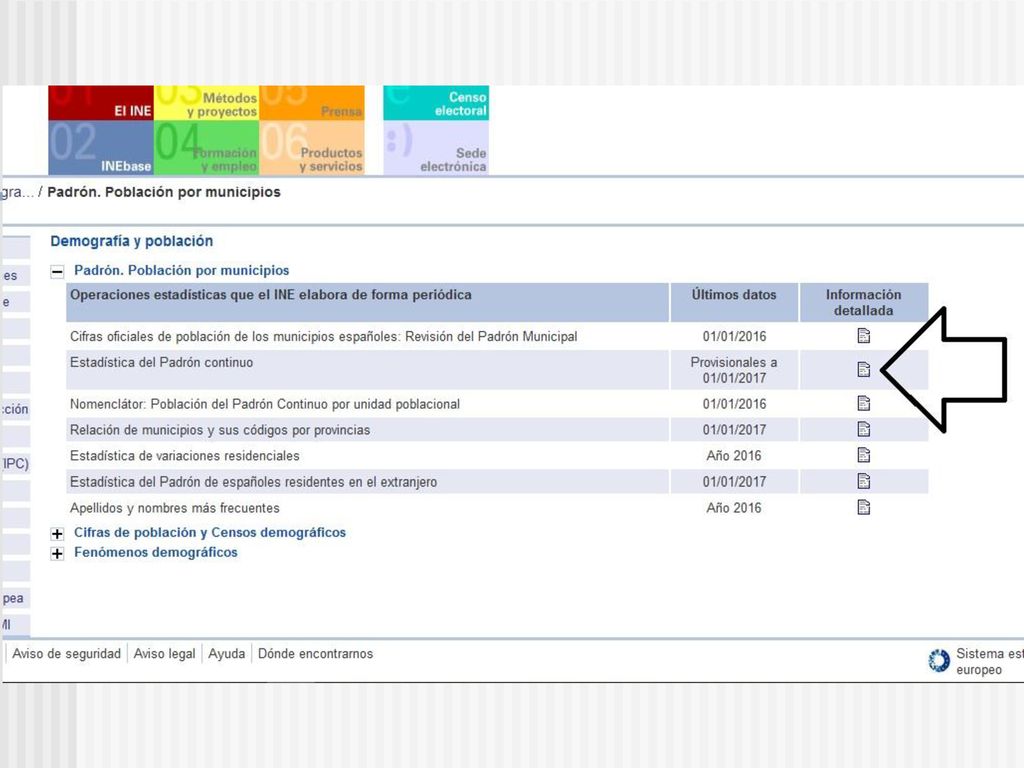Open the Sede electrónica tile
This screenshot has height=768, width=1024.
click(x=436, y=148)
